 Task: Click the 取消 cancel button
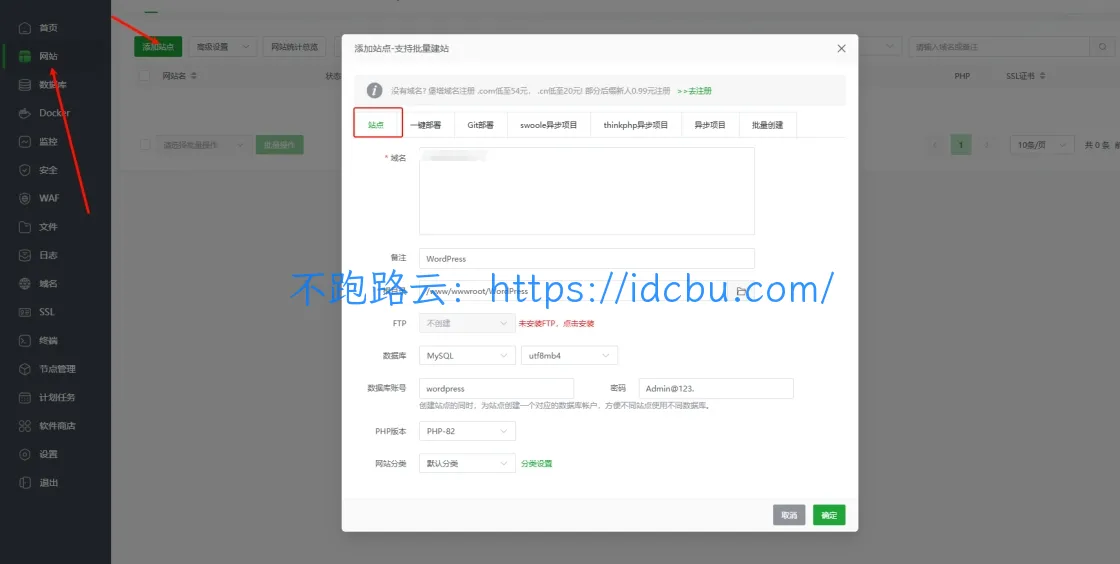click(x=789, y=515)
